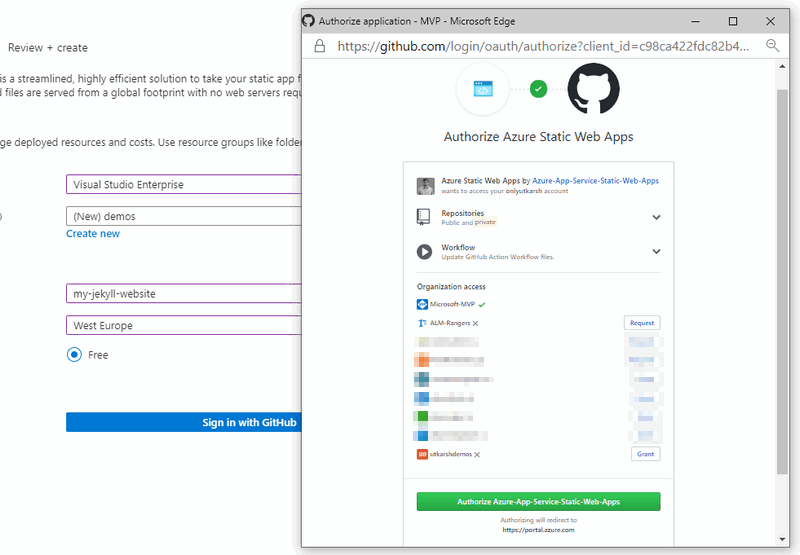Click the Authorize Azure Static Web Apps heading
800x555 pixels.
coord(538,137)
